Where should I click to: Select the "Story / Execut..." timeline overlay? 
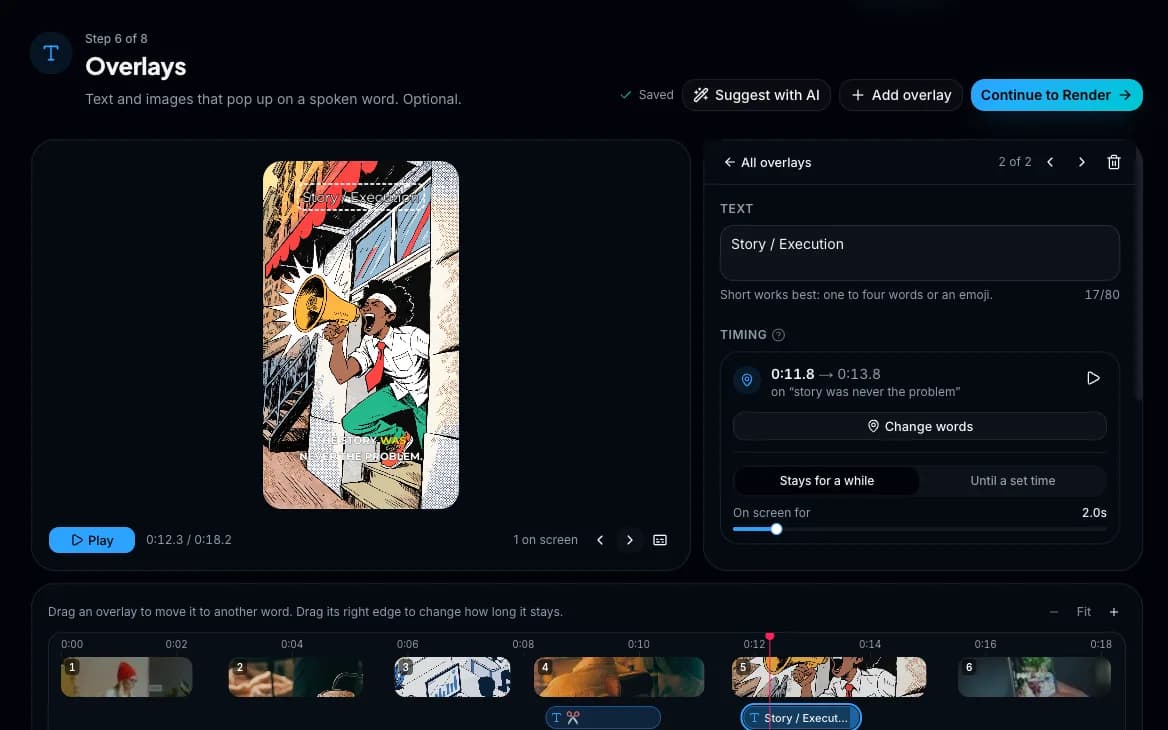(801, 718)
